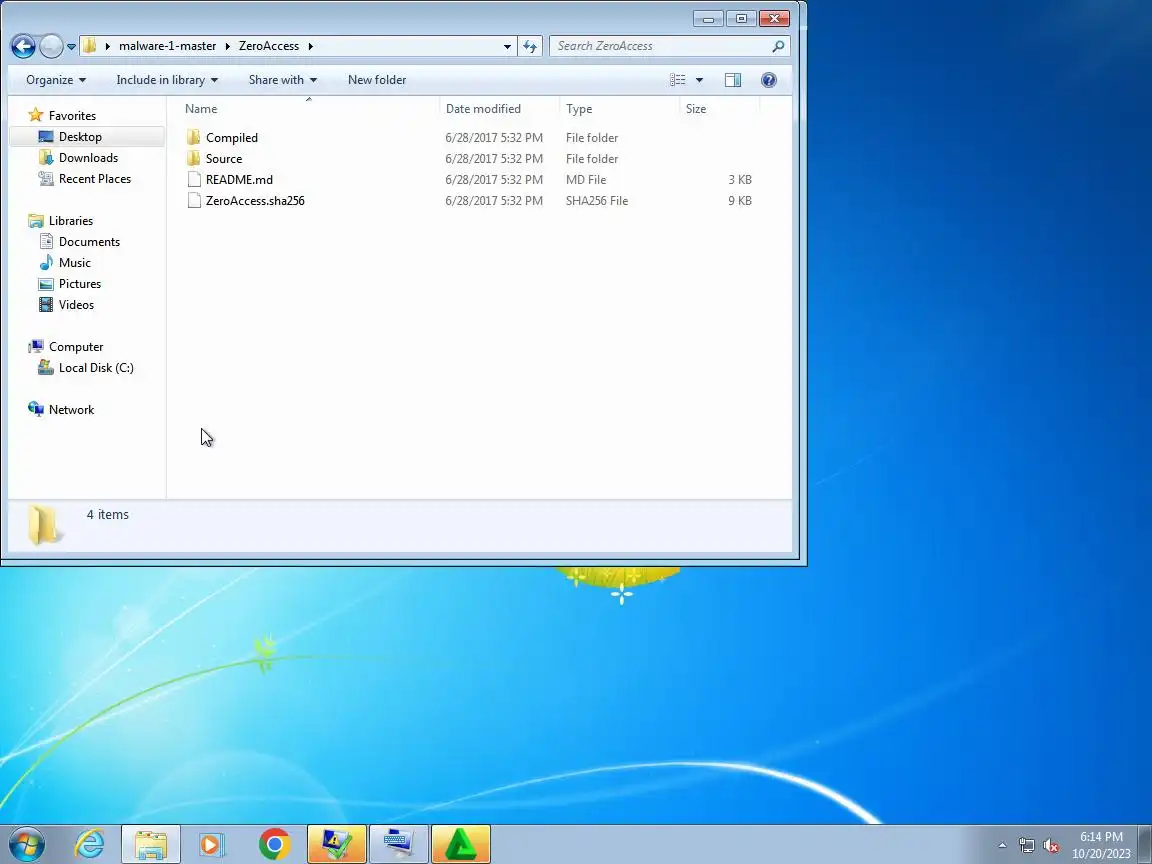Open the Videos library

pyautogui.click(x=76, y=305)
